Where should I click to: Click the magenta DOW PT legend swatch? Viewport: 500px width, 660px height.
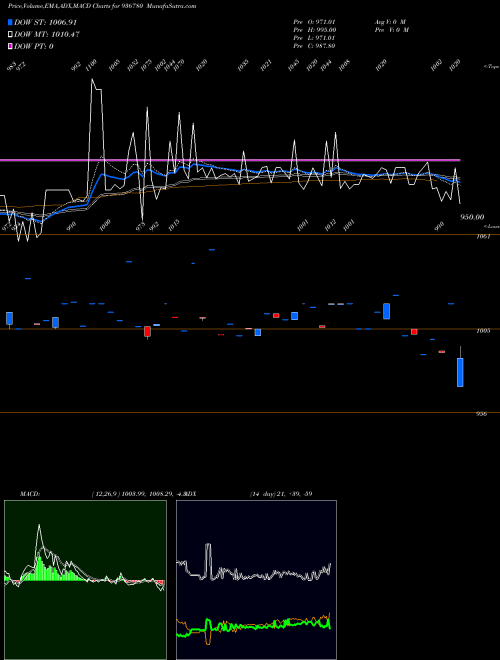point(10,46)
